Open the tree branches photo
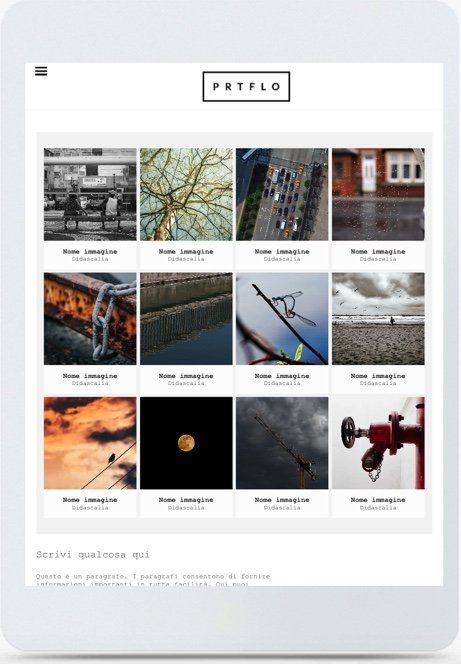461x664 pixels. [x=186, y=194]
